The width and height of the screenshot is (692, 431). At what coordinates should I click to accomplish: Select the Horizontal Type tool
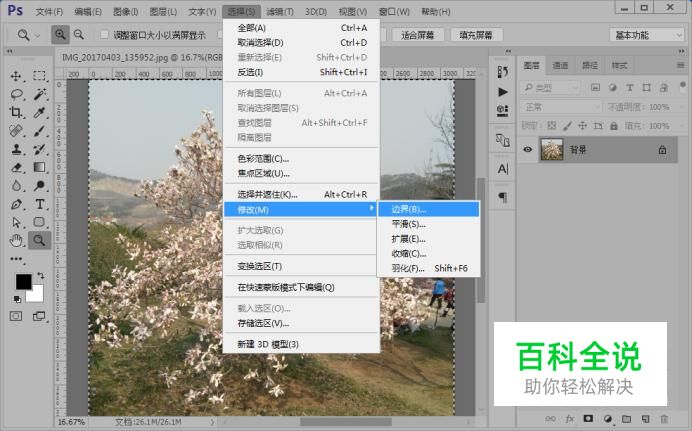(x=39, y=204)
